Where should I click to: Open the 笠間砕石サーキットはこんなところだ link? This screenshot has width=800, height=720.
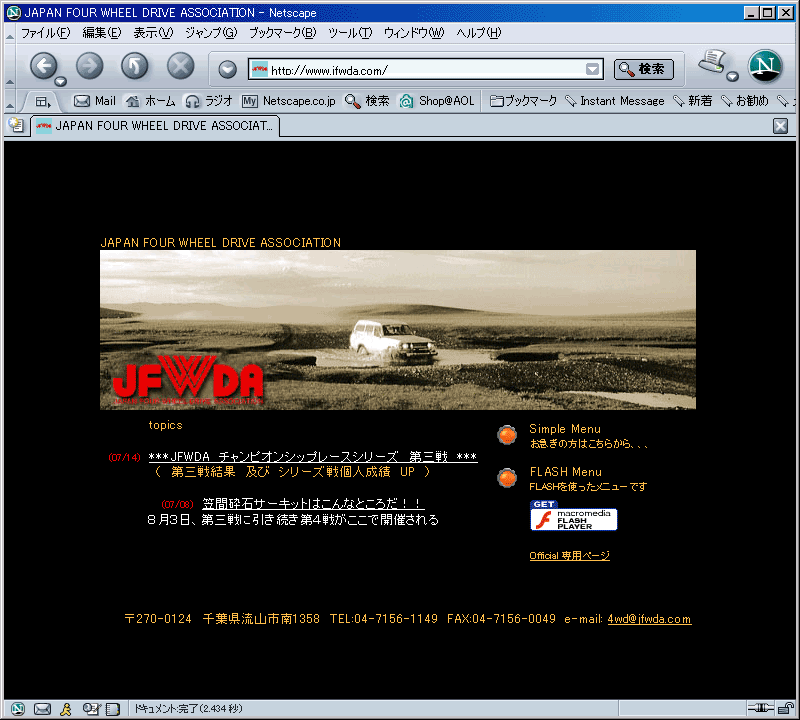[313, 504]
